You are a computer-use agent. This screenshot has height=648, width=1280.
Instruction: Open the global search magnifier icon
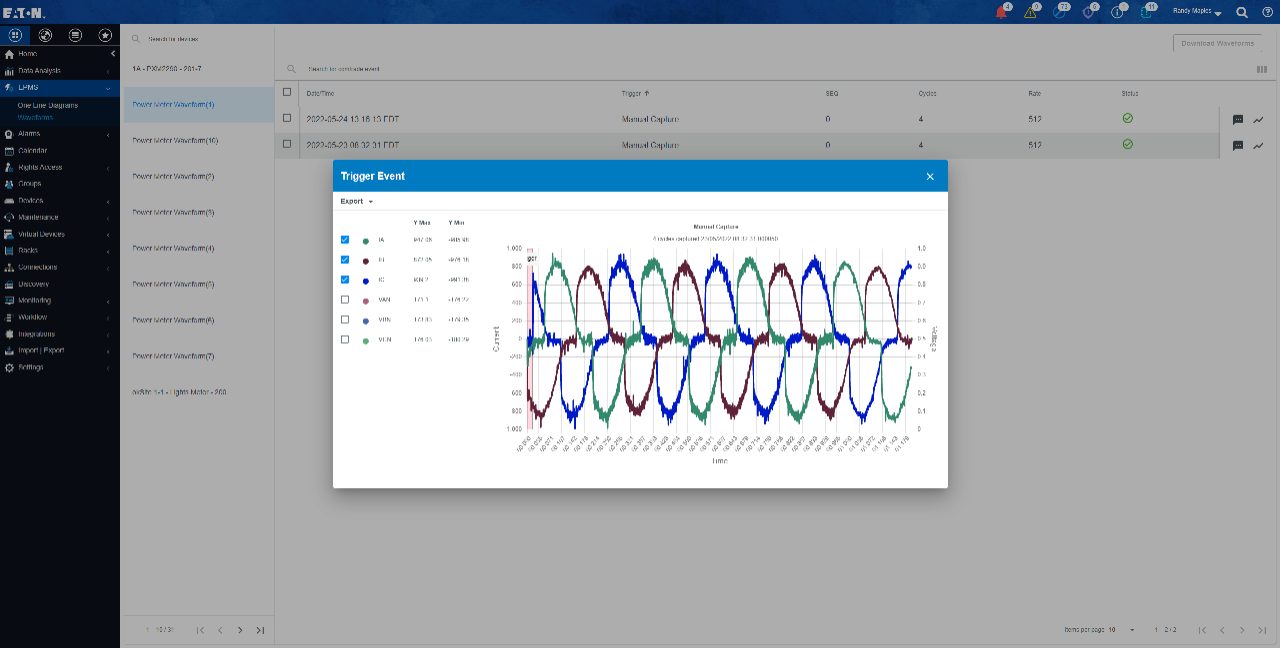click(1241, 11)
